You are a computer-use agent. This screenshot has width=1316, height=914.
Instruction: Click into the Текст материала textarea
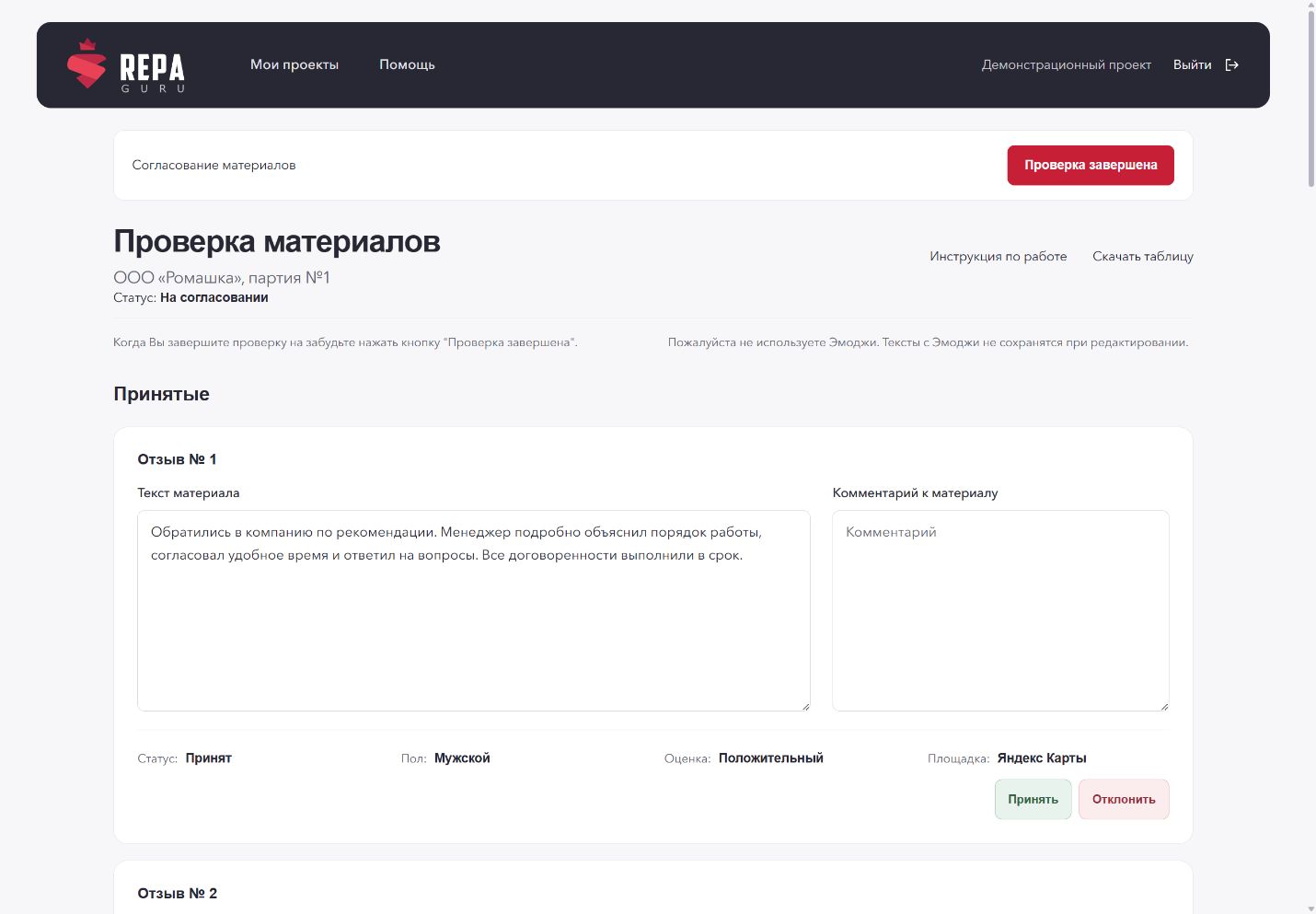coord(474,610)
